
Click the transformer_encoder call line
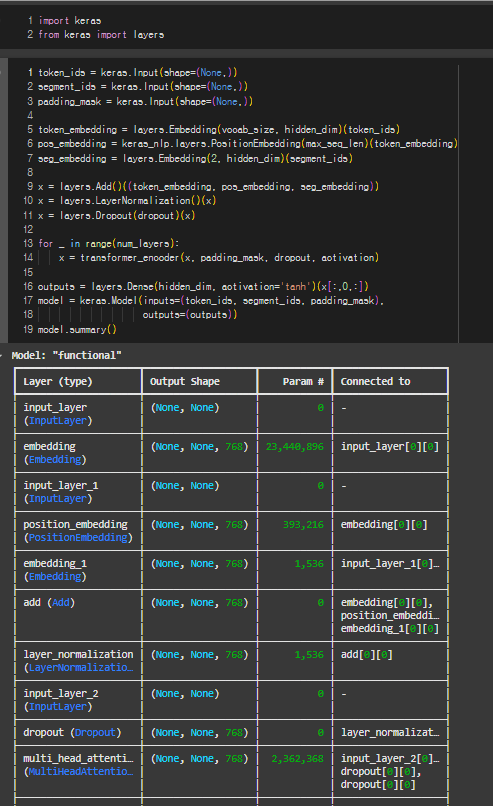[x=218, y=257]
